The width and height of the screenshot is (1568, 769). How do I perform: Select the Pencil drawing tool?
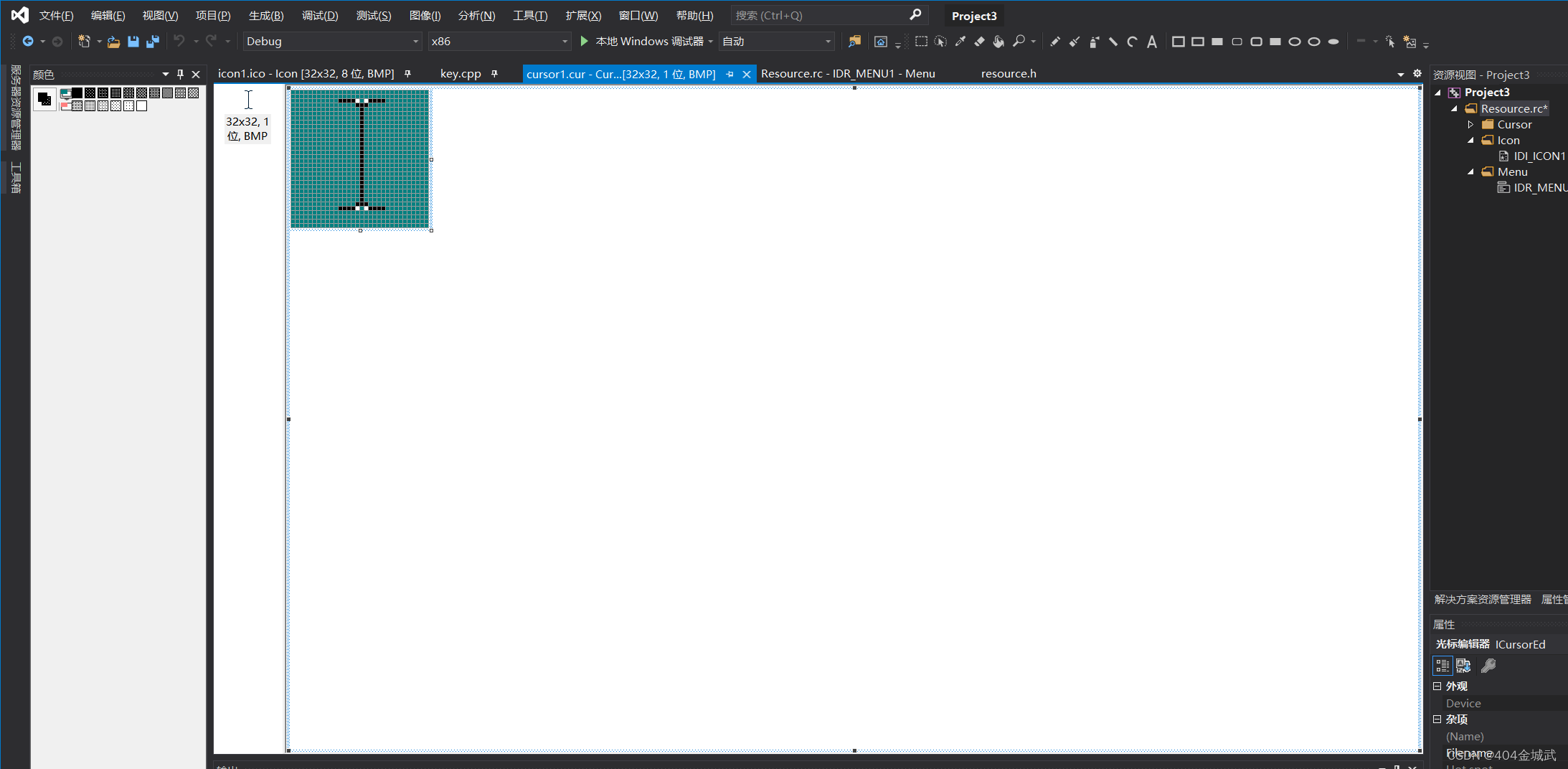point(1054,42)
